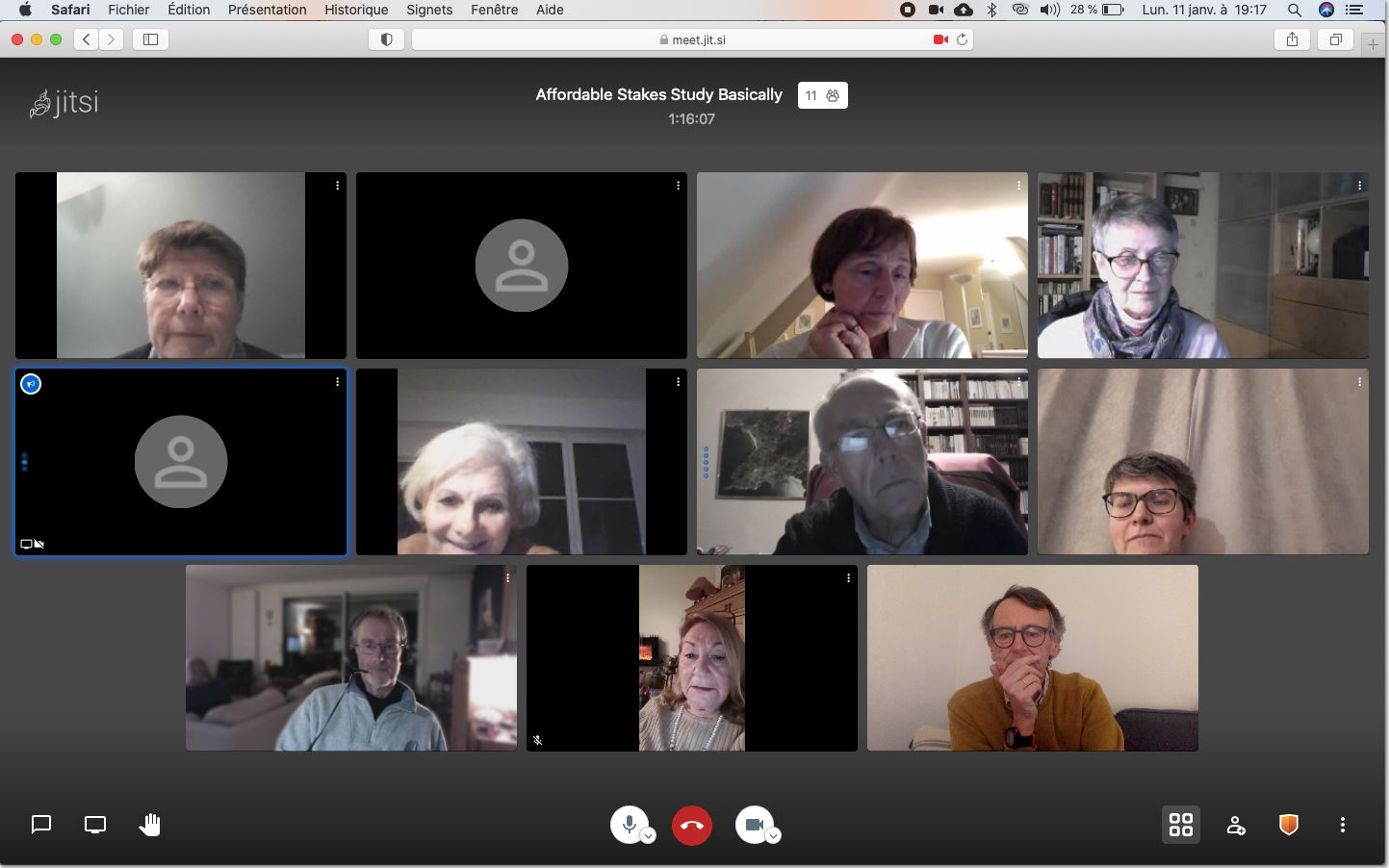Open Aide menu
The image size is (1389, 868).
click(x=550, y=10)
